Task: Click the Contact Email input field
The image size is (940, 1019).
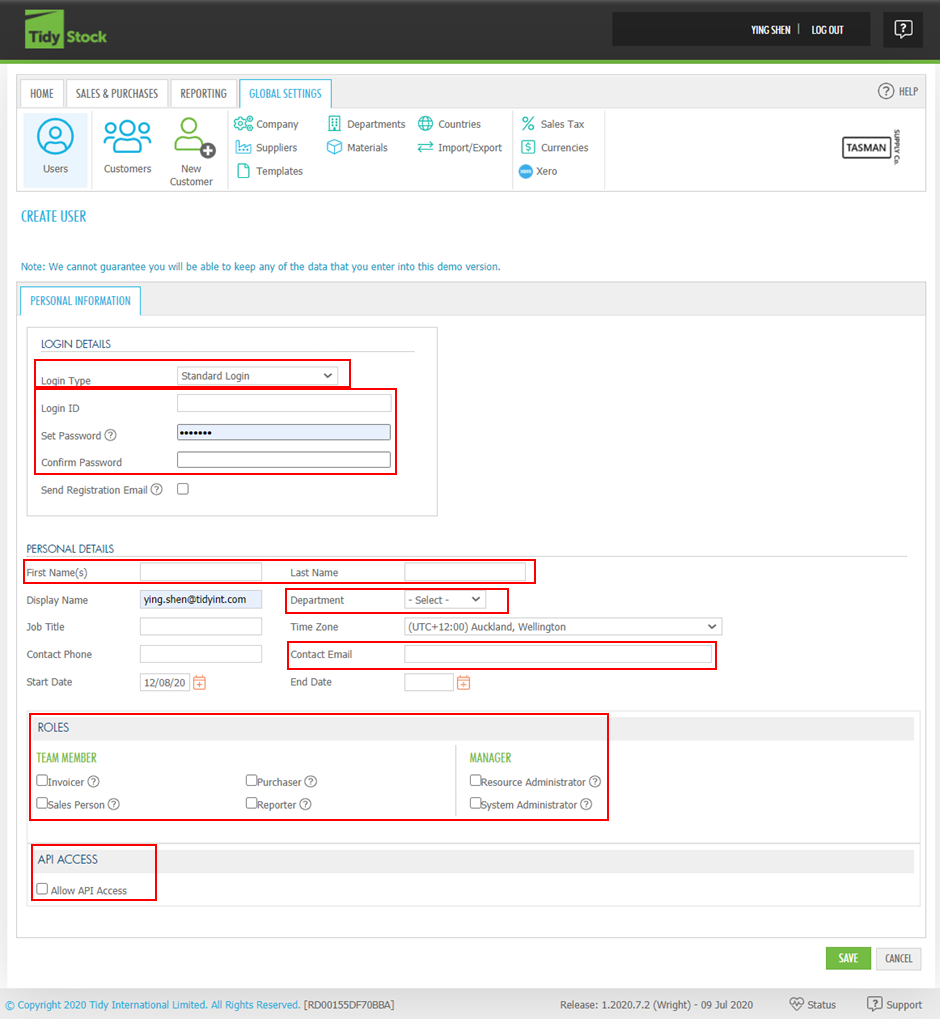Action: 557,654
